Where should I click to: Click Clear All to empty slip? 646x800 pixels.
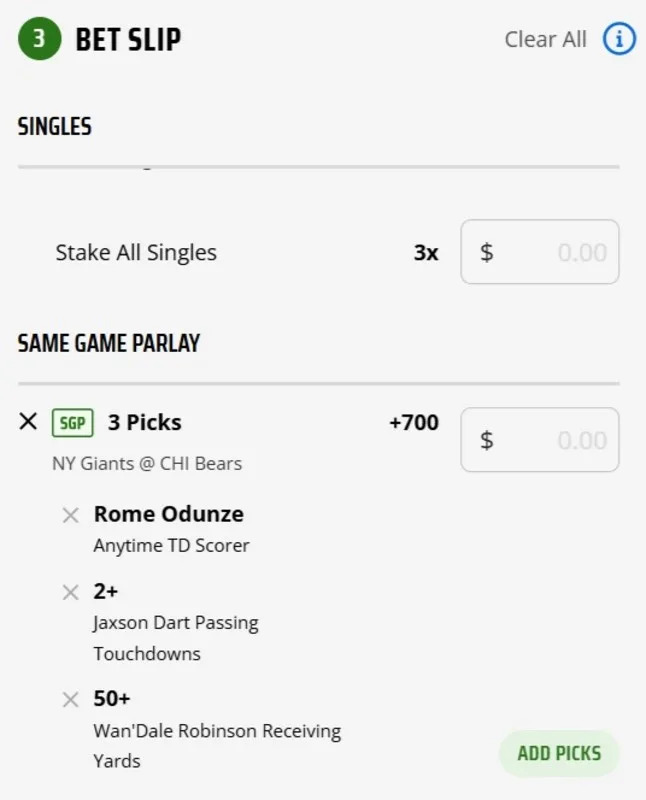(x=545, y=39)
